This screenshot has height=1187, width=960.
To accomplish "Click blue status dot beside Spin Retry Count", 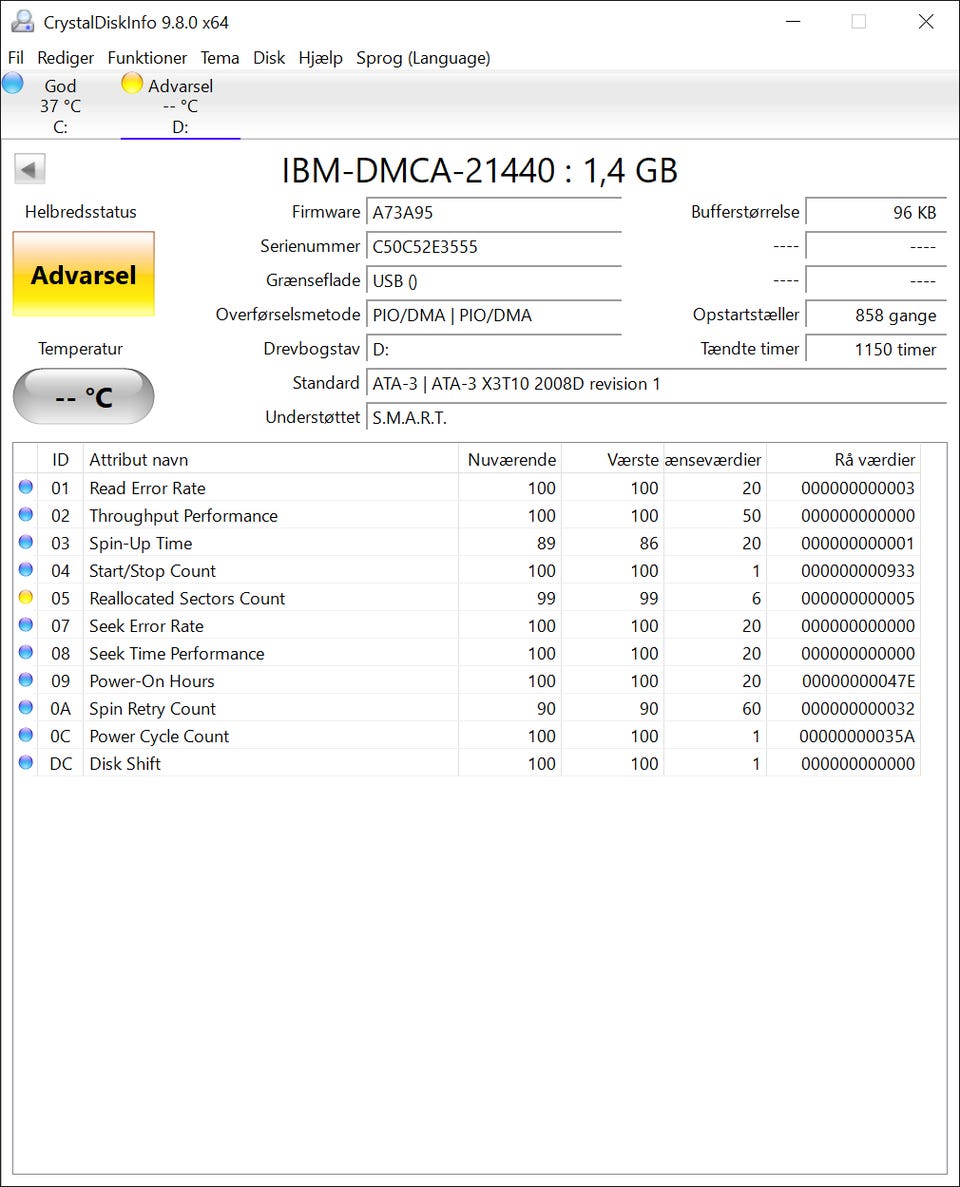I will pos(26,708).
